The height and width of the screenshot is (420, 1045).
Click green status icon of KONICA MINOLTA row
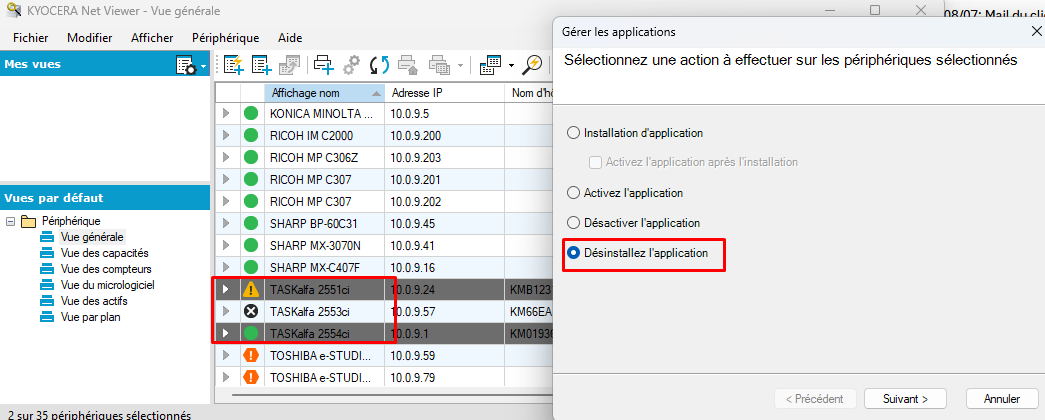point(251,113)
